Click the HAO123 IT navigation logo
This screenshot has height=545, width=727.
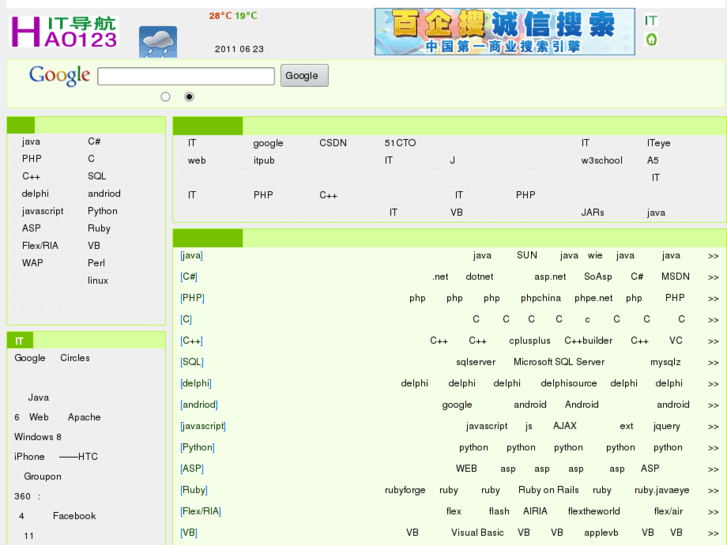point(64,32)
